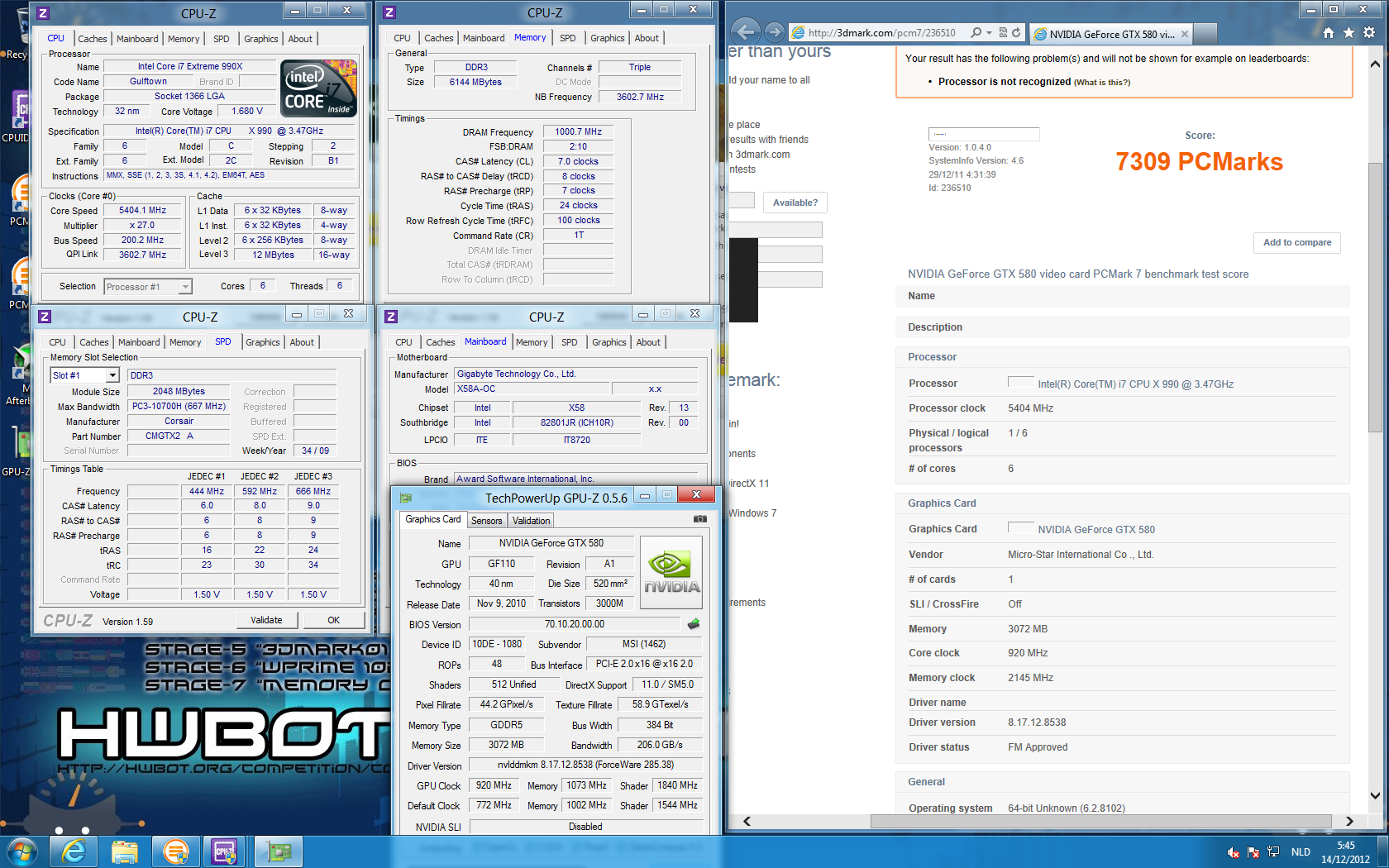The height and width of the screenshot is (868, 1389).
Task: Click scroll-up arrow of the browser page
Action: tap(1375, 64)
